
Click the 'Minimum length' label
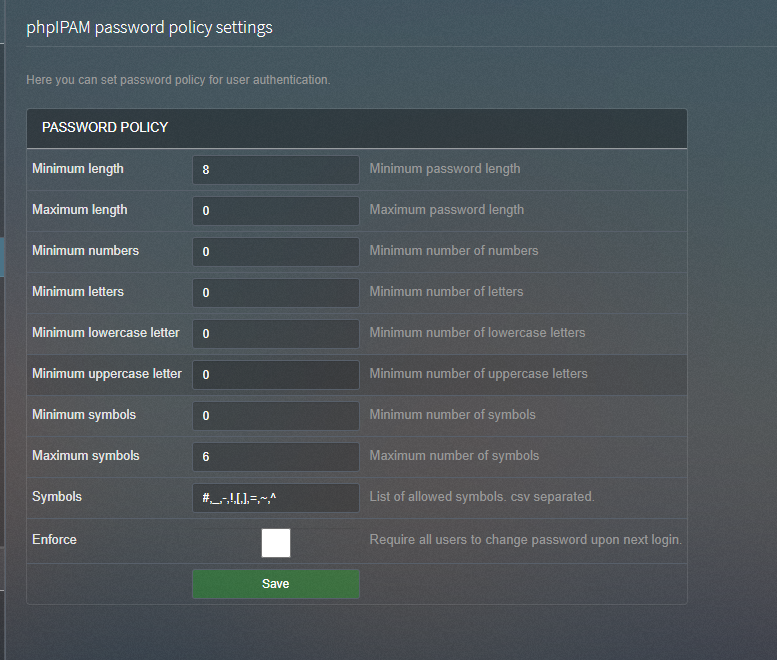click(78, 168)
